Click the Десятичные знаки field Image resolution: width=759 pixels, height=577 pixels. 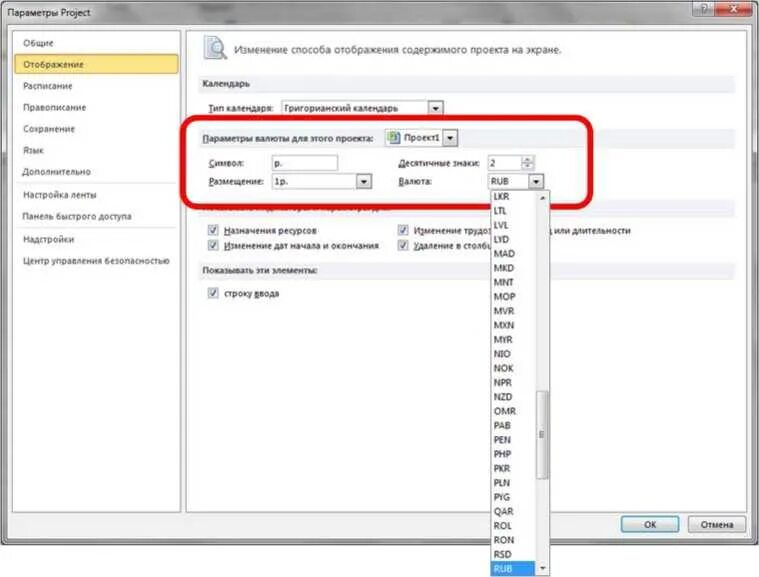pyautogui.click(x=505, y=163)
